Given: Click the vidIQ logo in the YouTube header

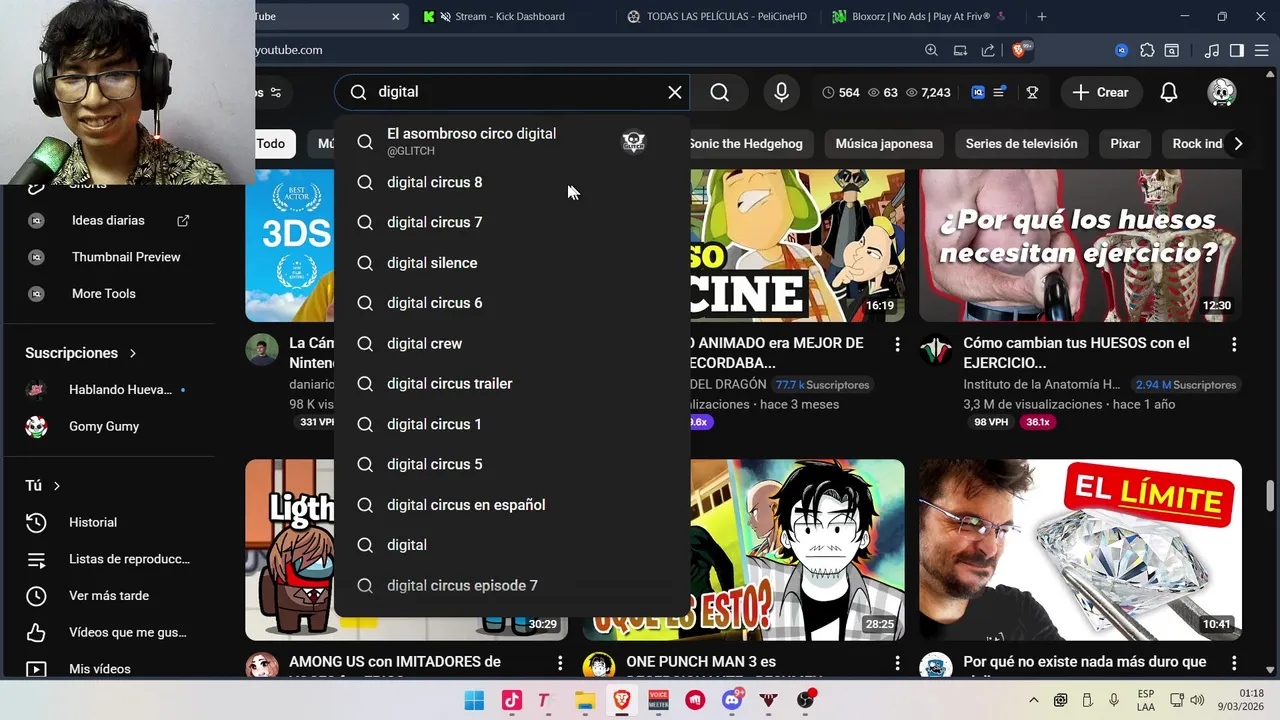Looking at the screenshot, I should [x=978, y=92].
